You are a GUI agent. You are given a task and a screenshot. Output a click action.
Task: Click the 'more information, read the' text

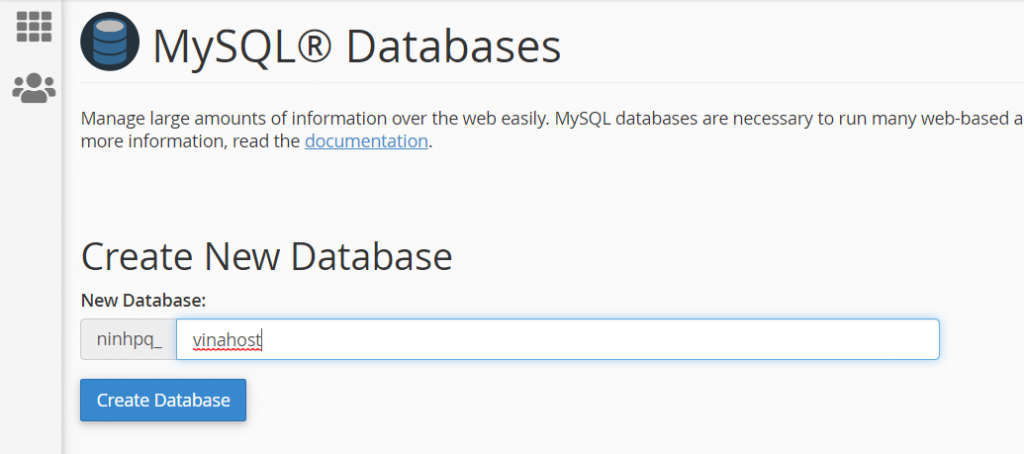click(x=190, y=141)
